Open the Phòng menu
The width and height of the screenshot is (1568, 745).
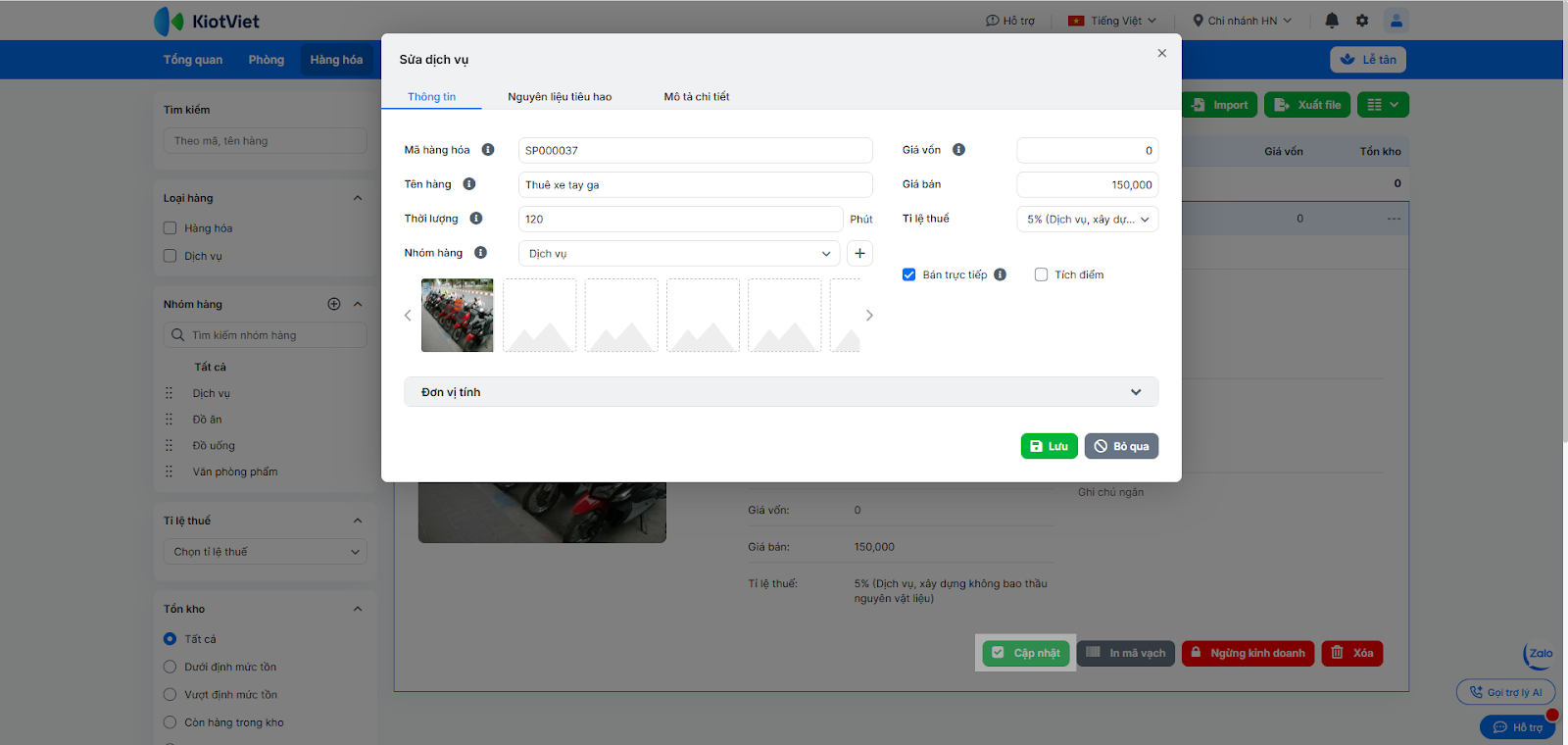(x=267, y=60)
